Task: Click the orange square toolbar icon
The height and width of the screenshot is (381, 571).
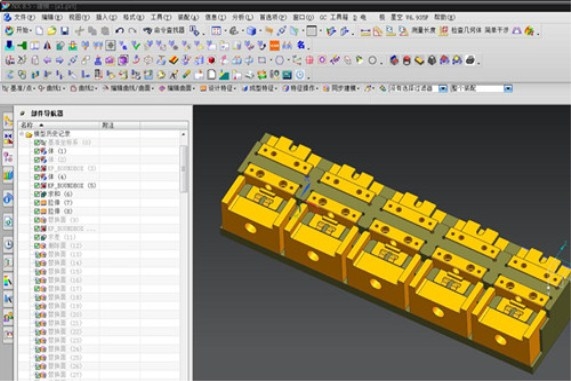Action: [275, 46]
